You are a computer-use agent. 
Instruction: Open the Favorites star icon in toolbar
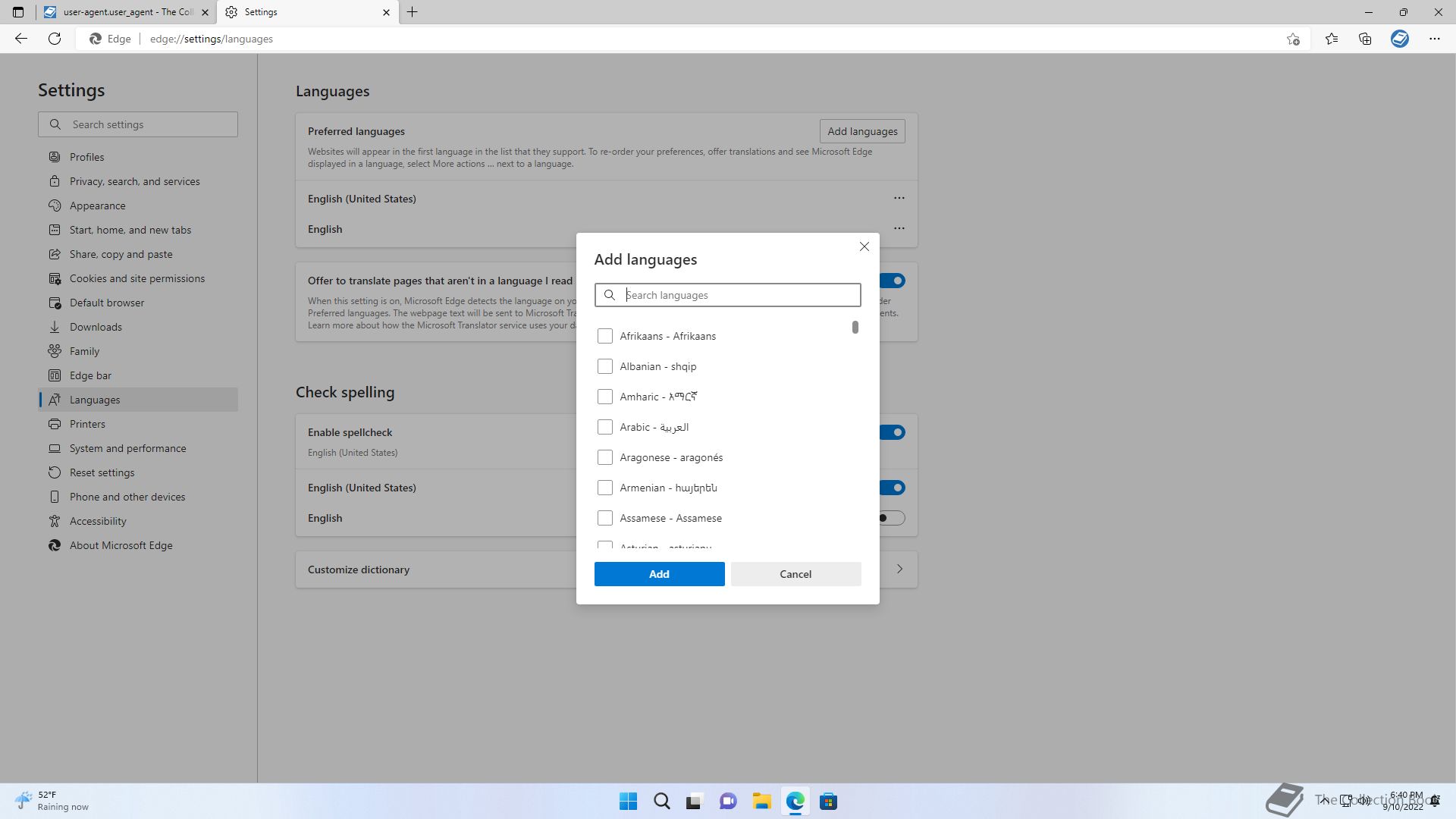(1332, 39)
